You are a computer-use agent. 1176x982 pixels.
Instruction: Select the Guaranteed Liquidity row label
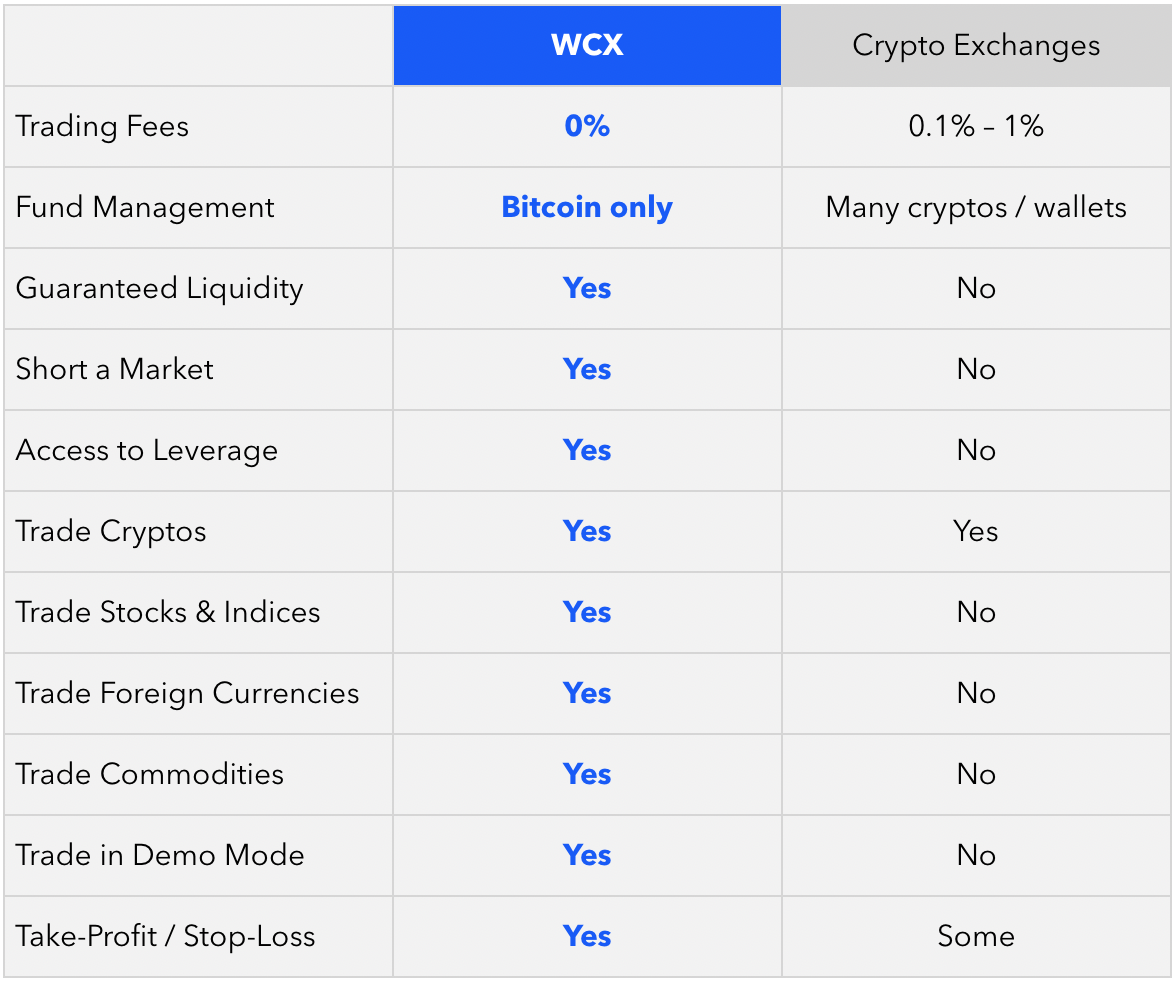click(x=159, y=288)
